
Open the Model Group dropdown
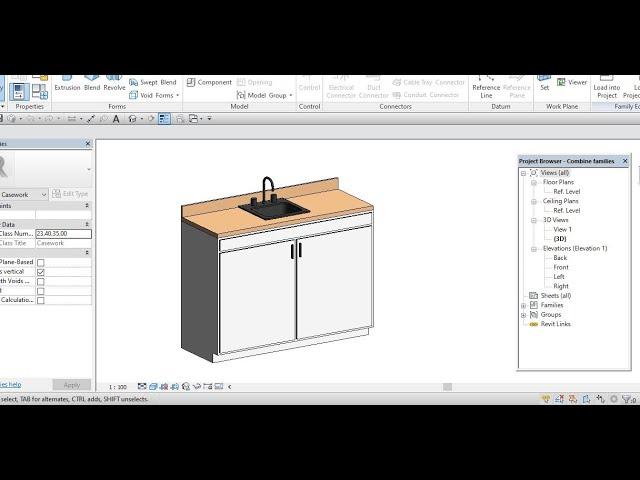[x=266, y=96]
